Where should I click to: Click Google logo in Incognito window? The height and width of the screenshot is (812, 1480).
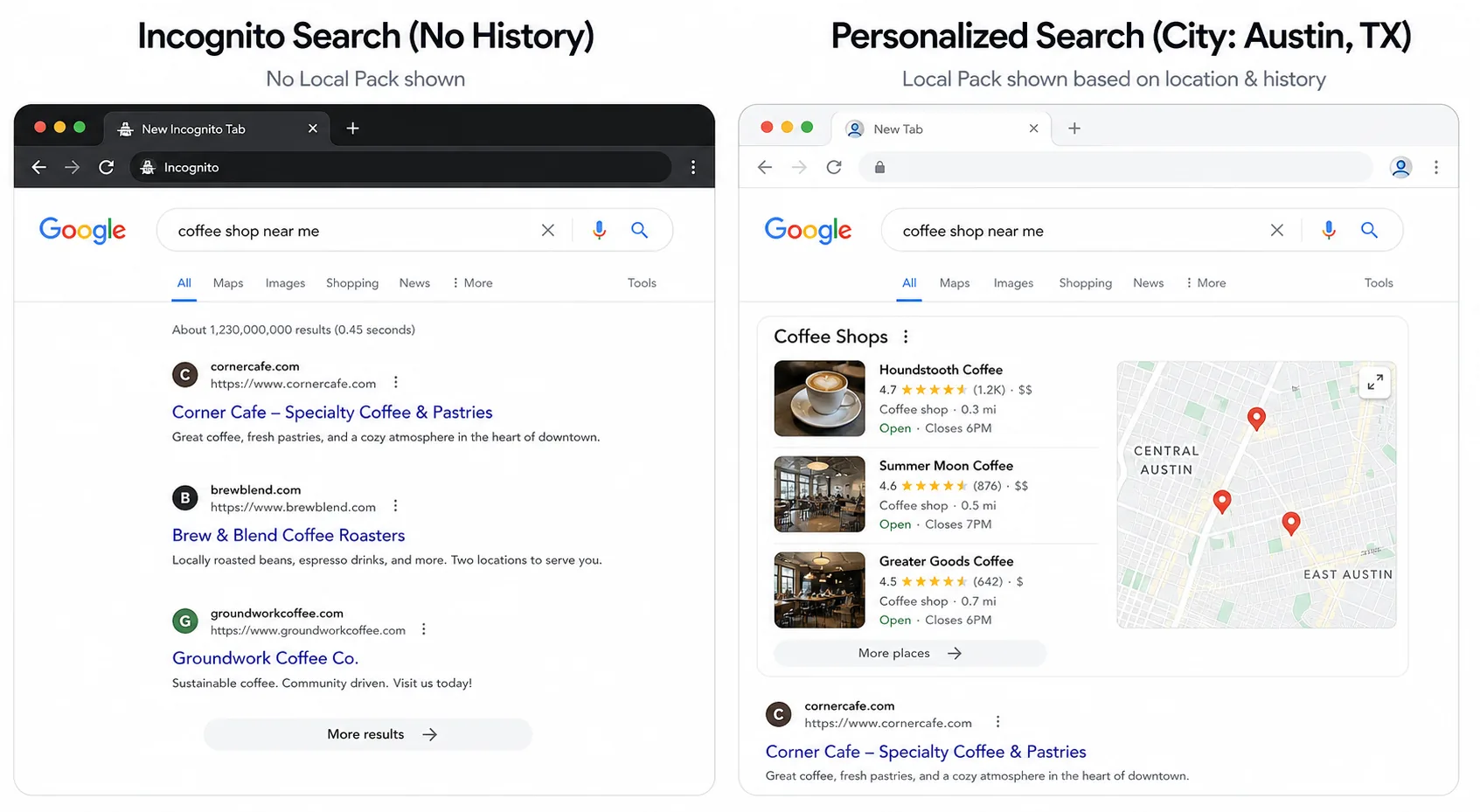click(x=82, y=230)
